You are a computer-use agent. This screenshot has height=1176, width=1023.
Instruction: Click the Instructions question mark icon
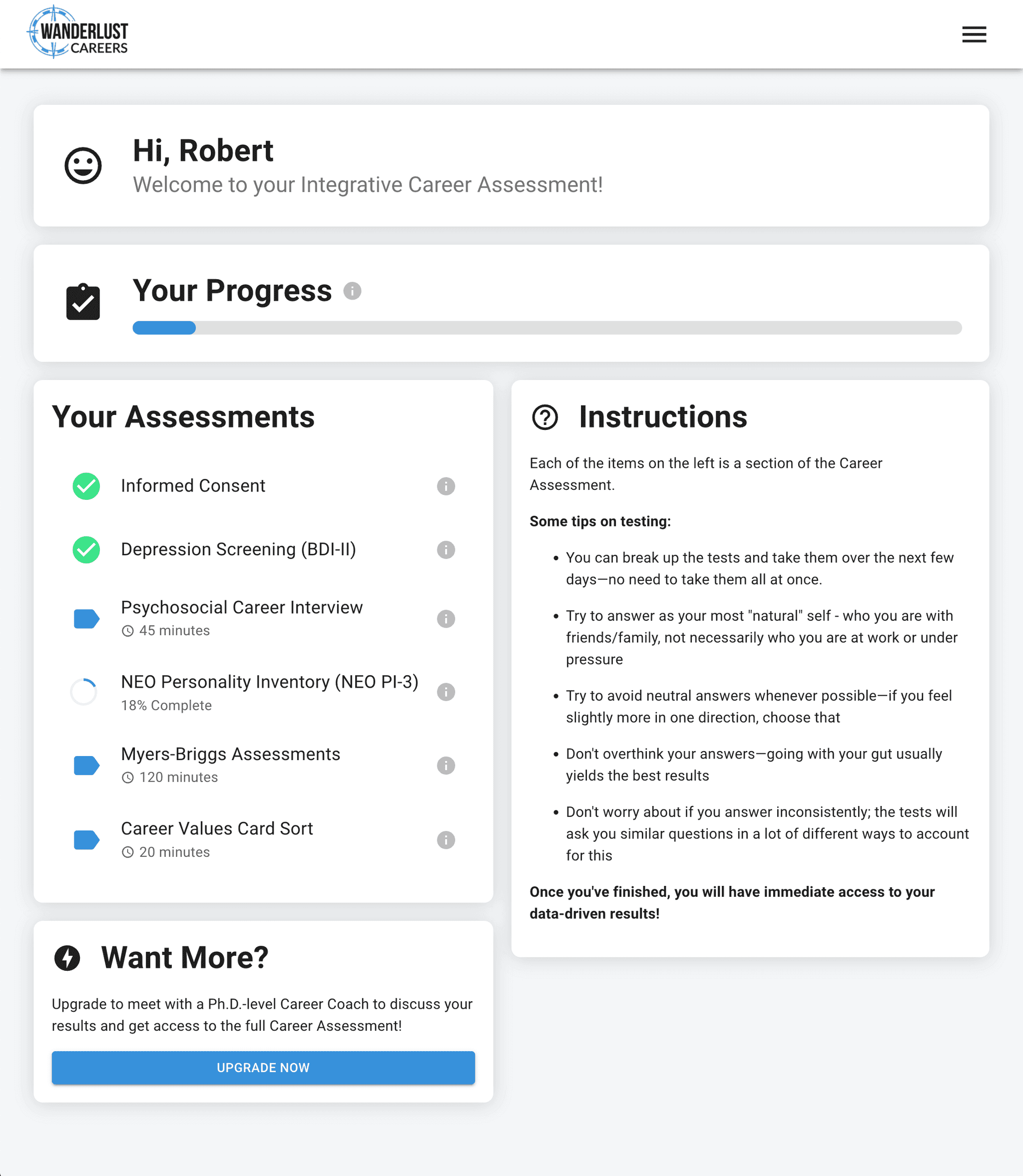544,417
